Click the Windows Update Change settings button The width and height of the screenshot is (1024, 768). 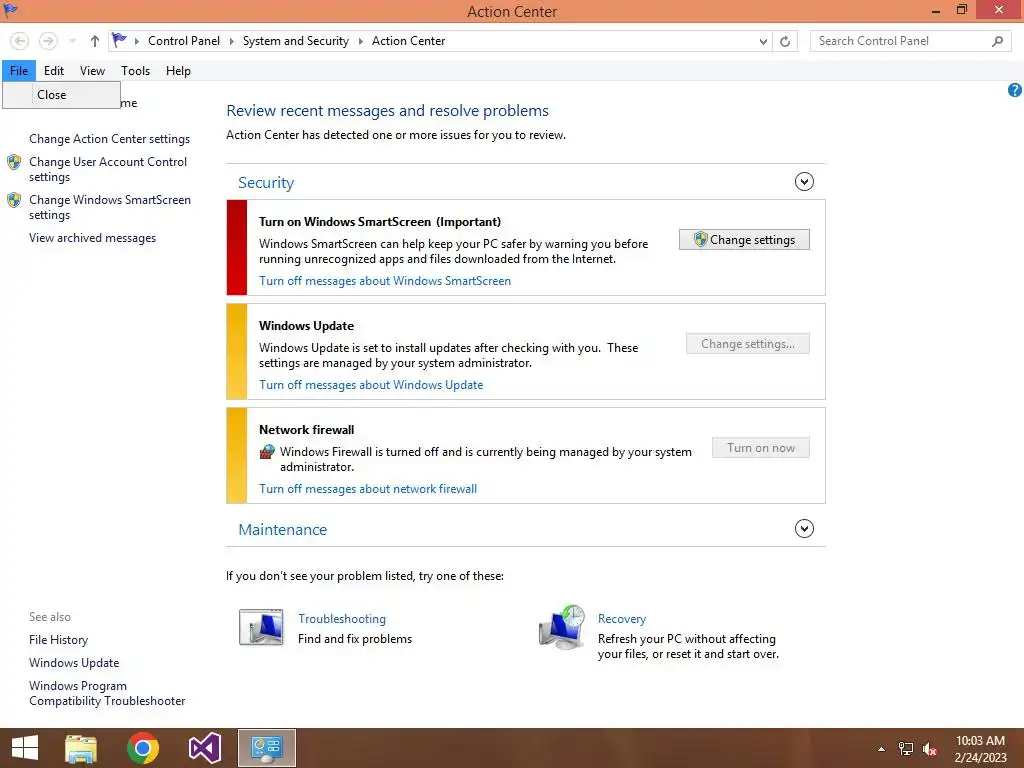pyautogui.click(x=747, y=344)
